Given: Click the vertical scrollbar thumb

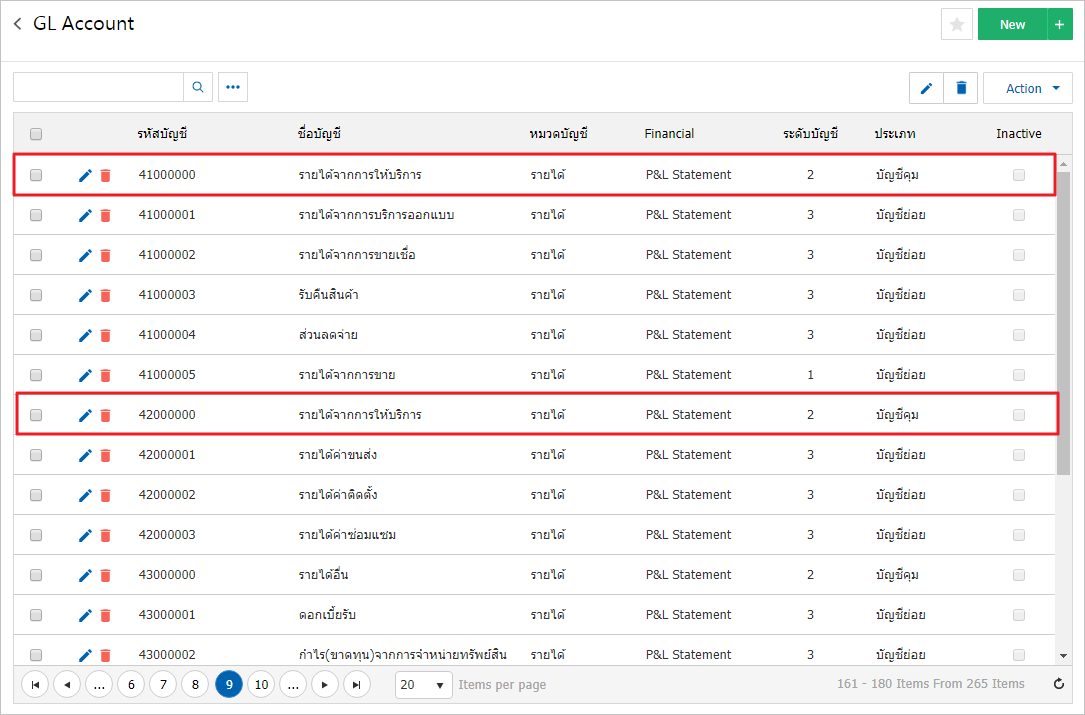Looking at the screenshot, I should (1064, 323).
